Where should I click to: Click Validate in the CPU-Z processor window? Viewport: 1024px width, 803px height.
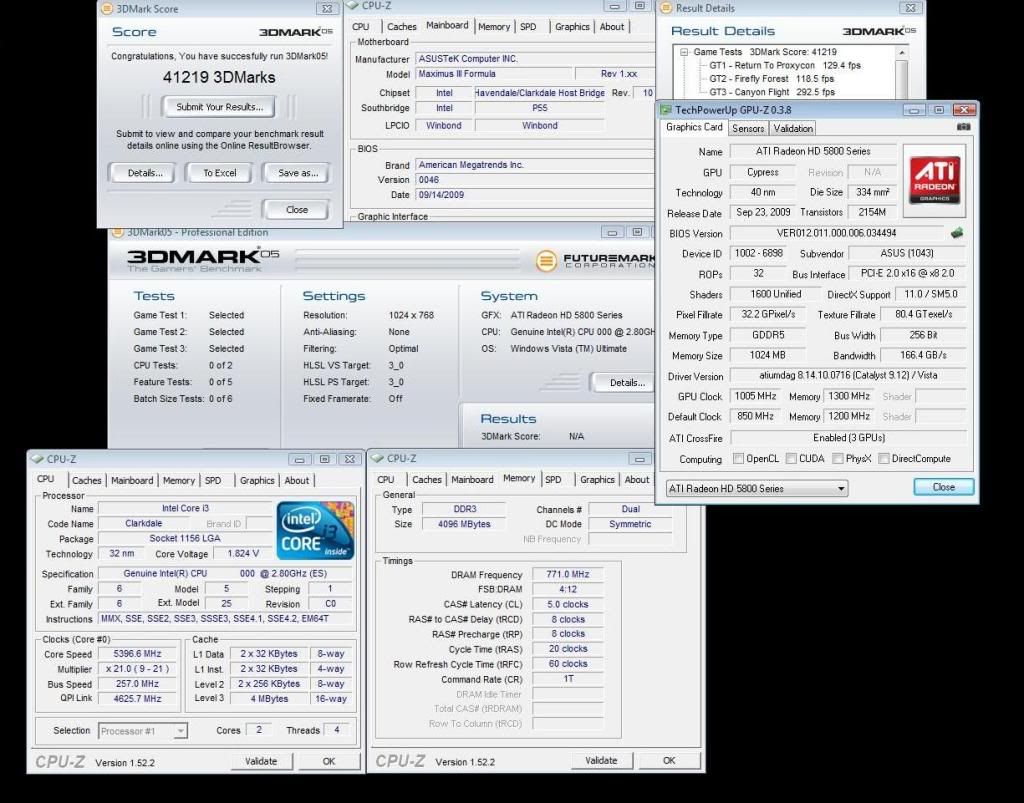click(x=261, y=761)
